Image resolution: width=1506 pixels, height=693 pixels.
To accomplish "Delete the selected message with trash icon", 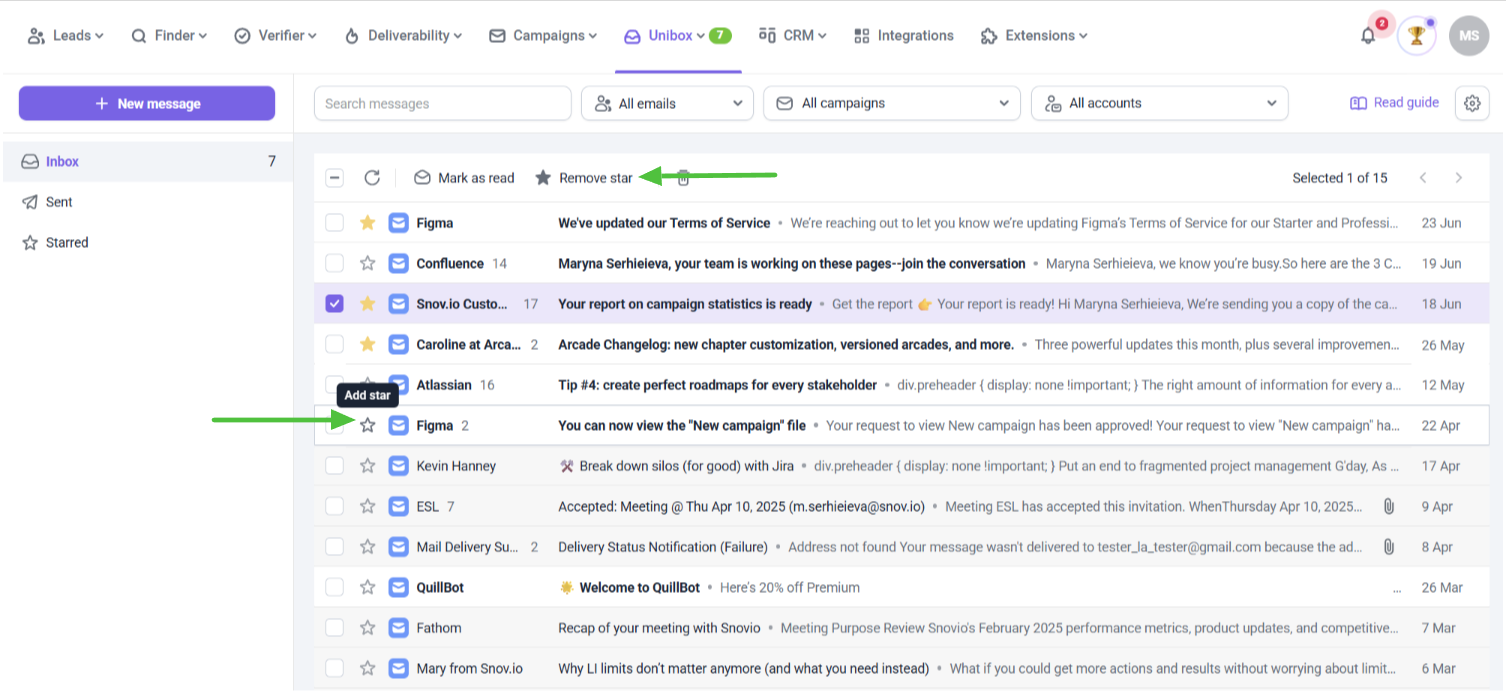I will 684,178.
